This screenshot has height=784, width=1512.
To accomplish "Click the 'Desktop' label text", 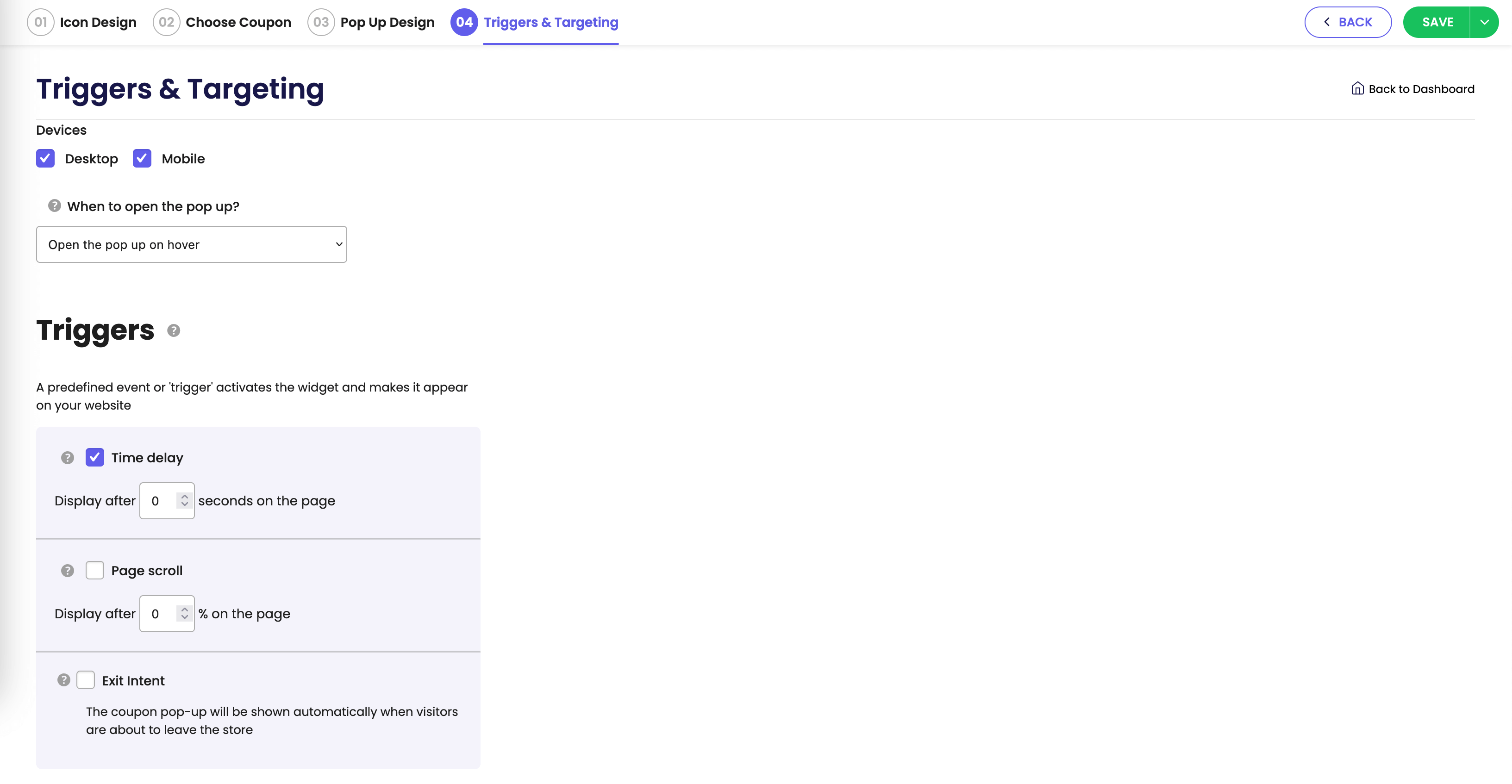I will point(92,159).
